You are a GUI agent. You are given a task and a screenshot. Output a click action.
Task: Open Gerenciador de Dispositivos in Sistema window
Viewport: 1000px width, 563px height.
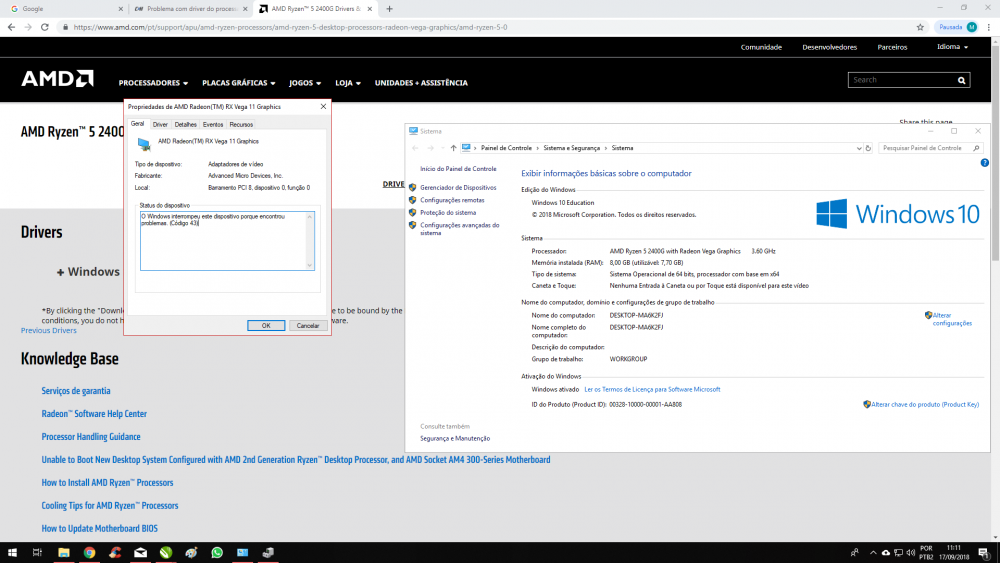pyautogui.click(x=458, y=187)
